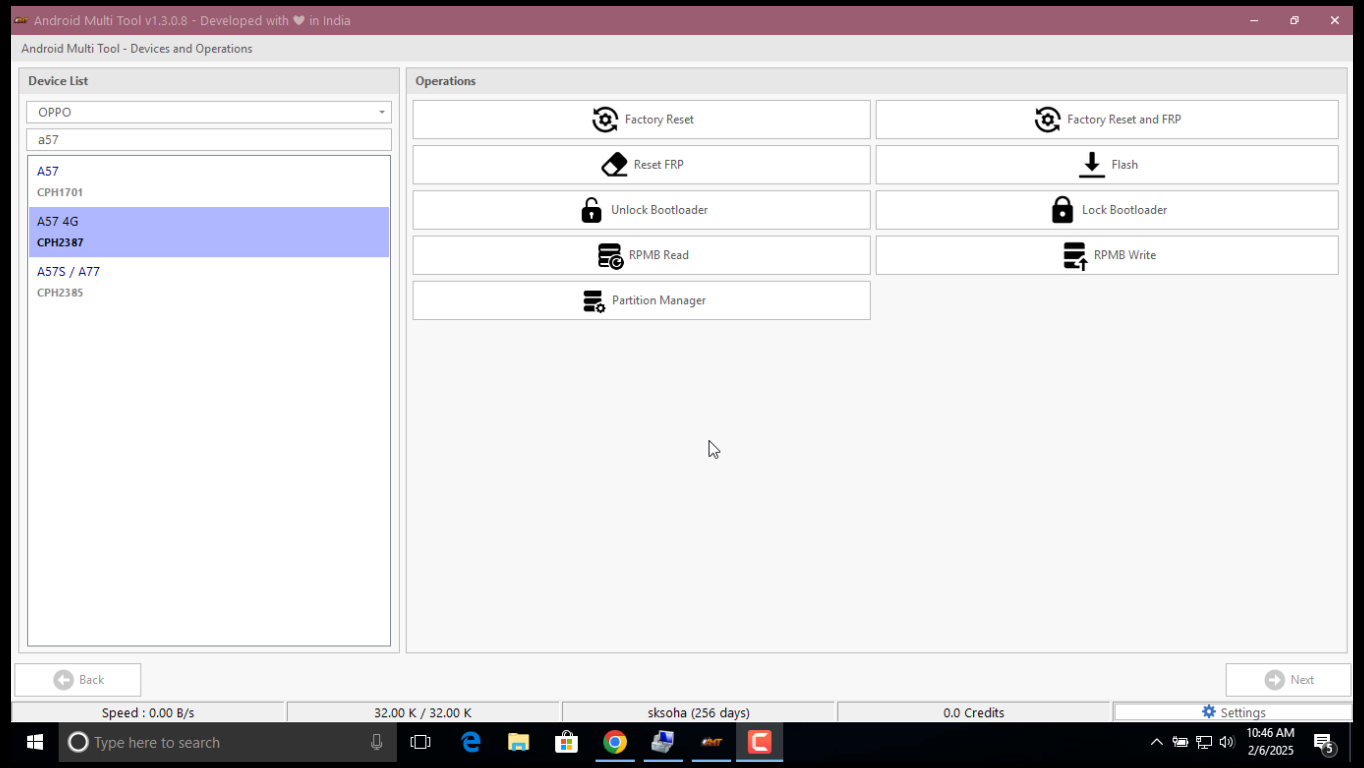Screen dimensions: 1364x768
Task: Click the Flash download arrow icon
Action: 1091,165
